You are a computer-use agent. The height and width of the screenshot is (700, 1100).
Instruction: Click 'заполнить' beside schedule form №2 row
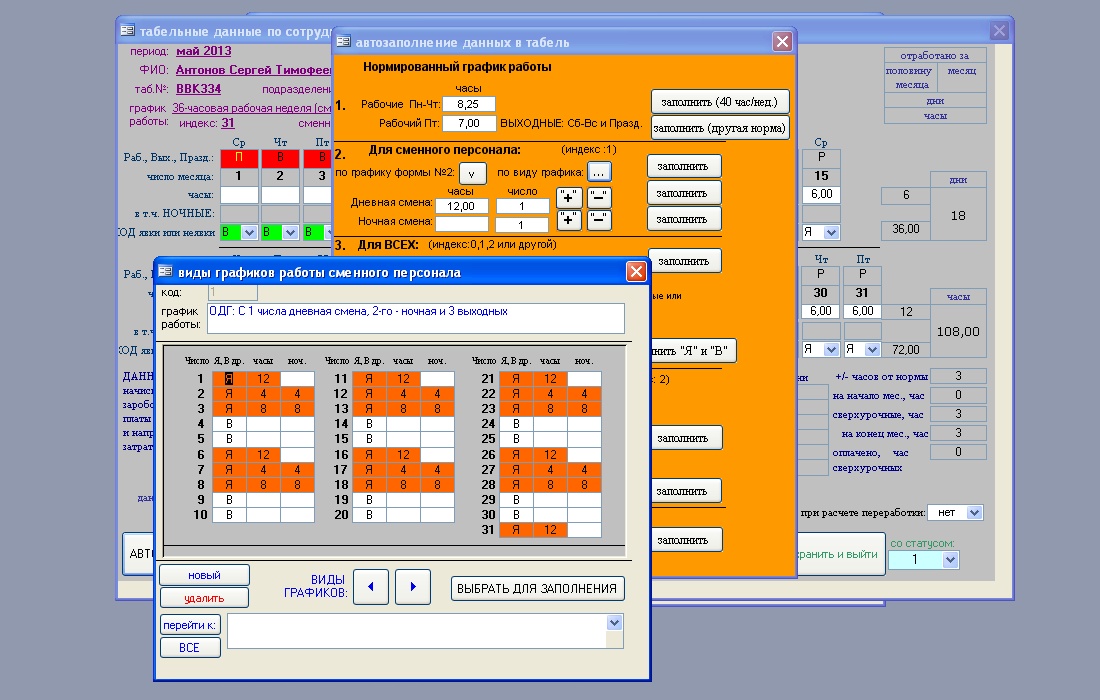click(x=683, y=166)
